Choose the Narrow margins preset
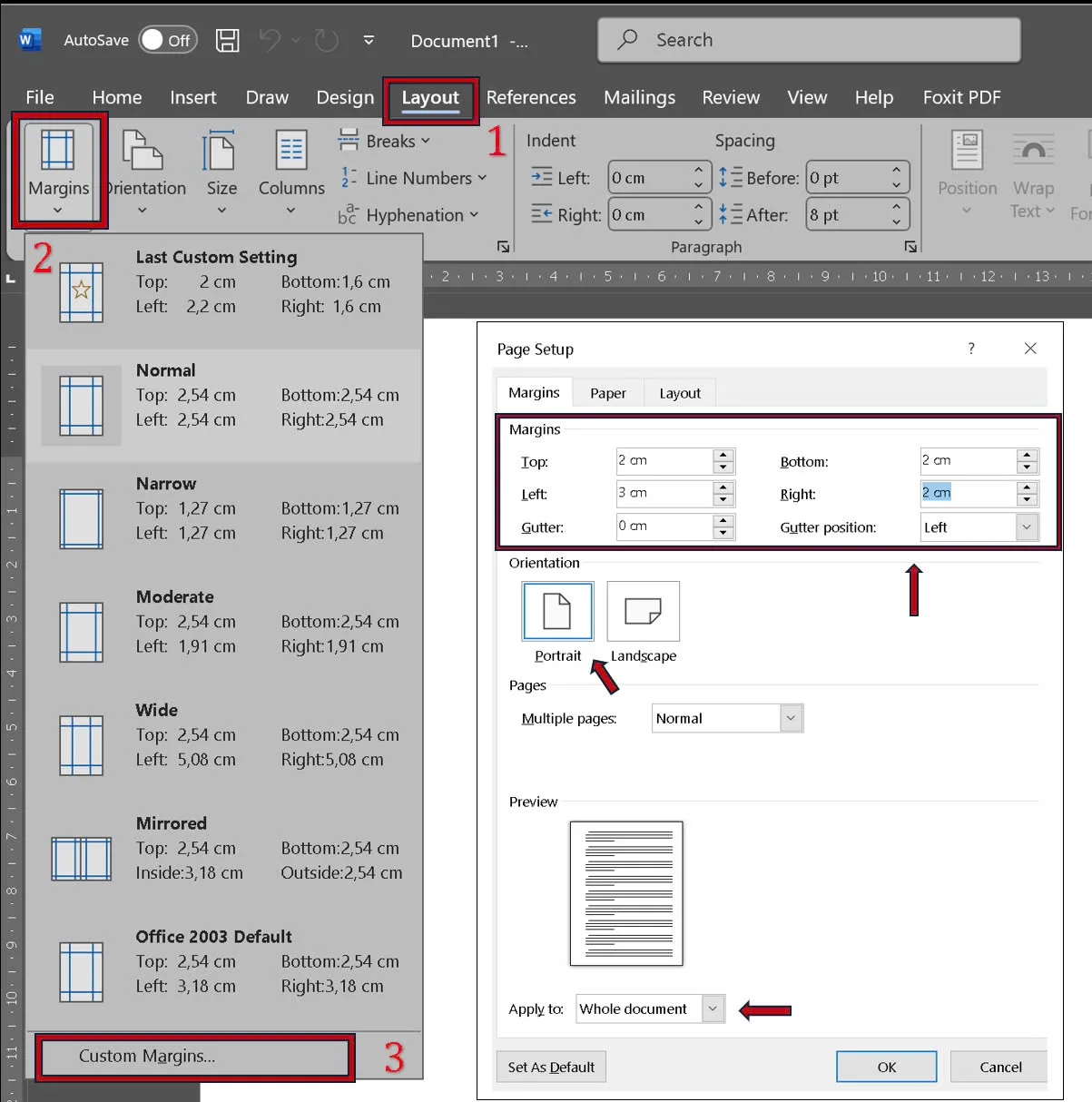The width and height of the screenshot is (1092, 1102). (224, 518)
